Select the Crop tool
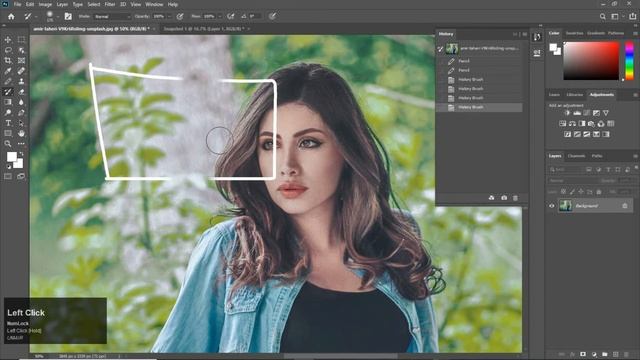This screenshot has height=360, width=640. (8, 60)
